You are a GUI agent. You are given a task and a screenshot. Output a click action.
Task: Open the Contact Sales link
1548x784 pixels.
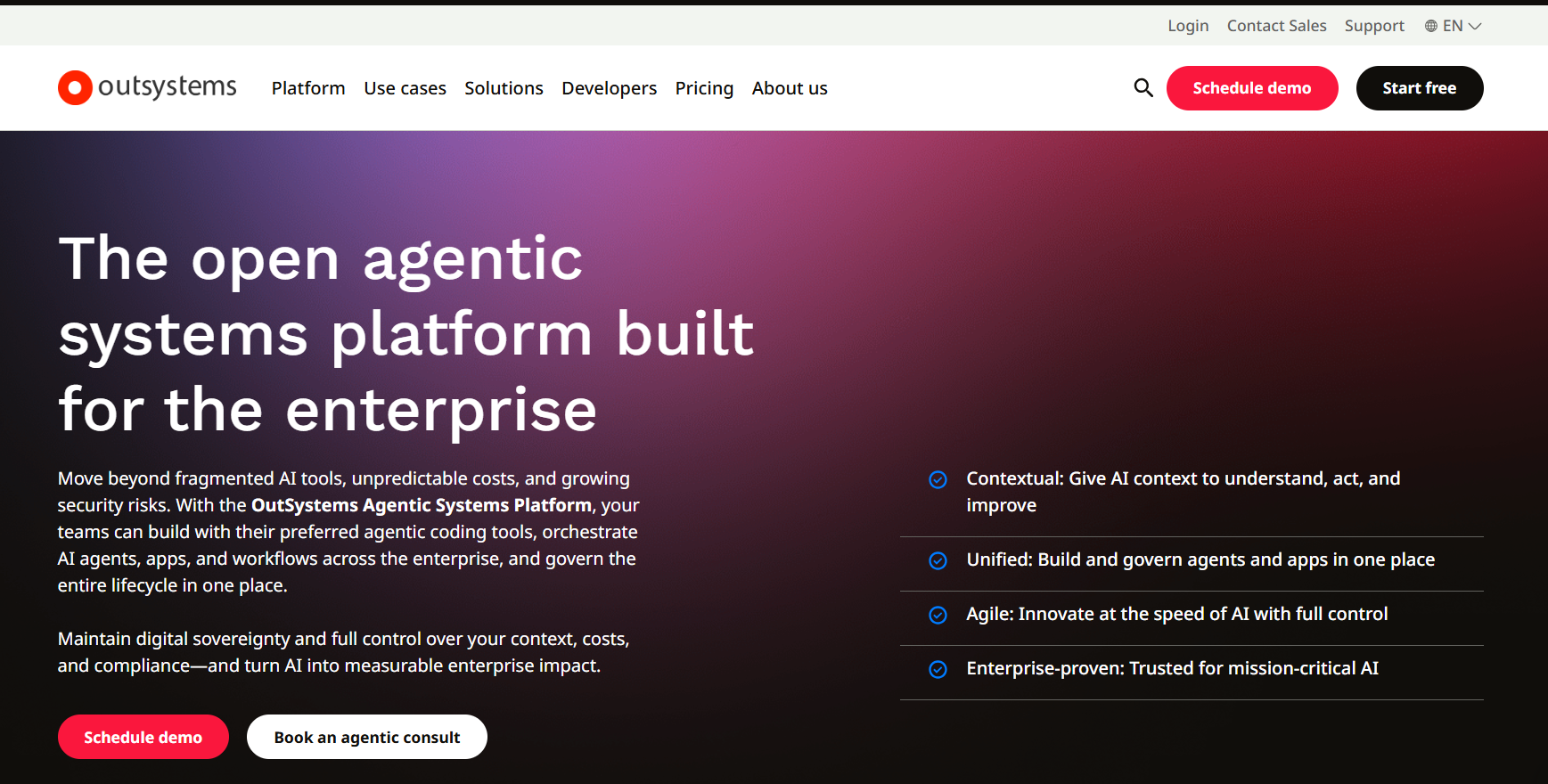[1276, 26]
